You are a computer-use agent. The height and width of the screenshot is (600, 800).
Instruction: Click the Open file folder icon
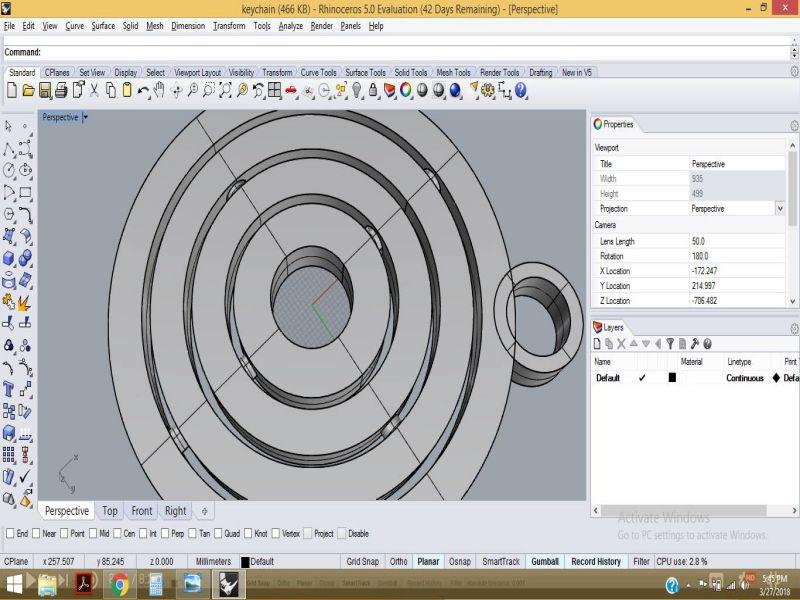28,90
